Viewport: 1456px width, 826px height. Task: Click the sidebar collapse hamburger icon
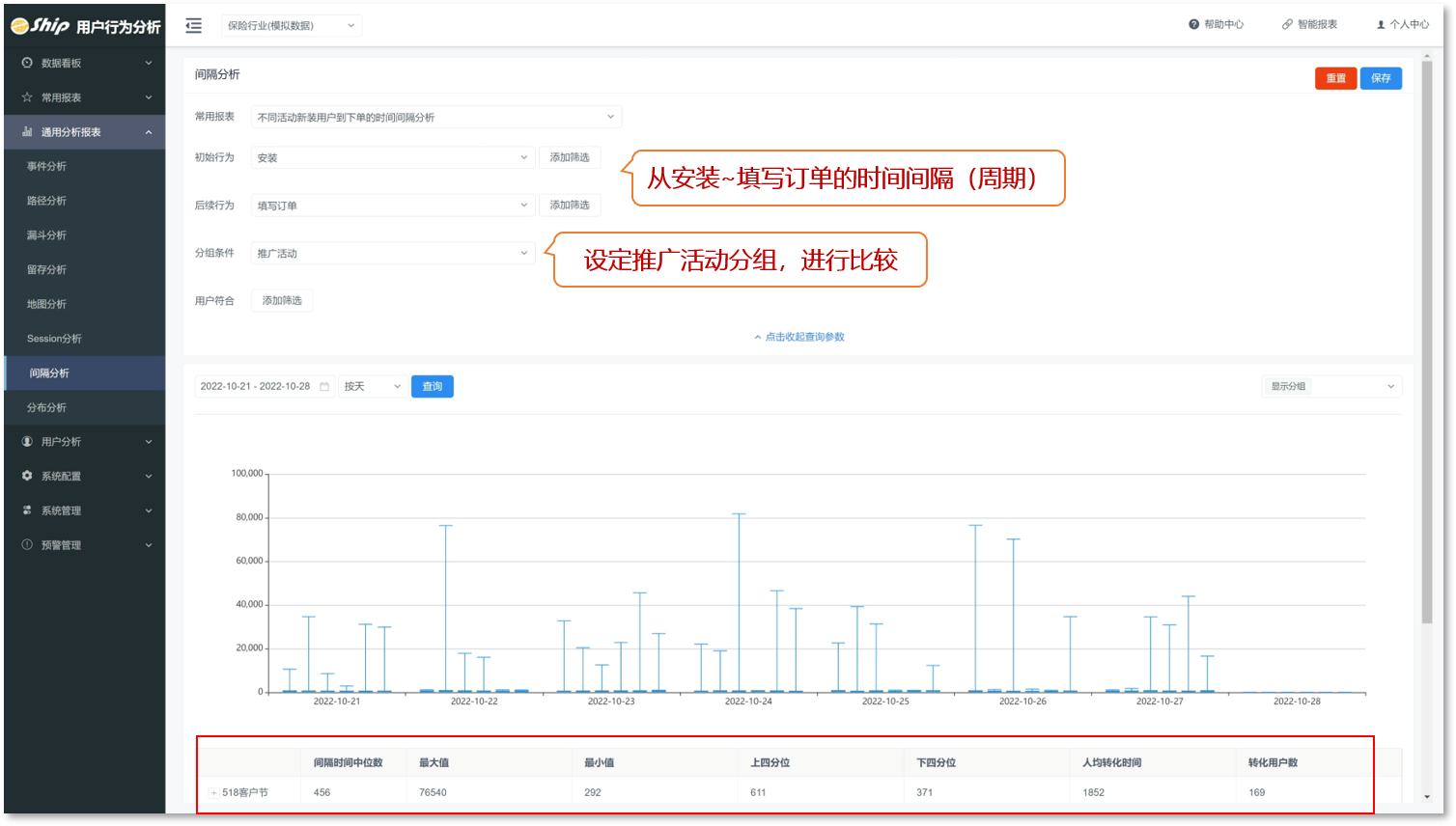(x=193, y=26)
